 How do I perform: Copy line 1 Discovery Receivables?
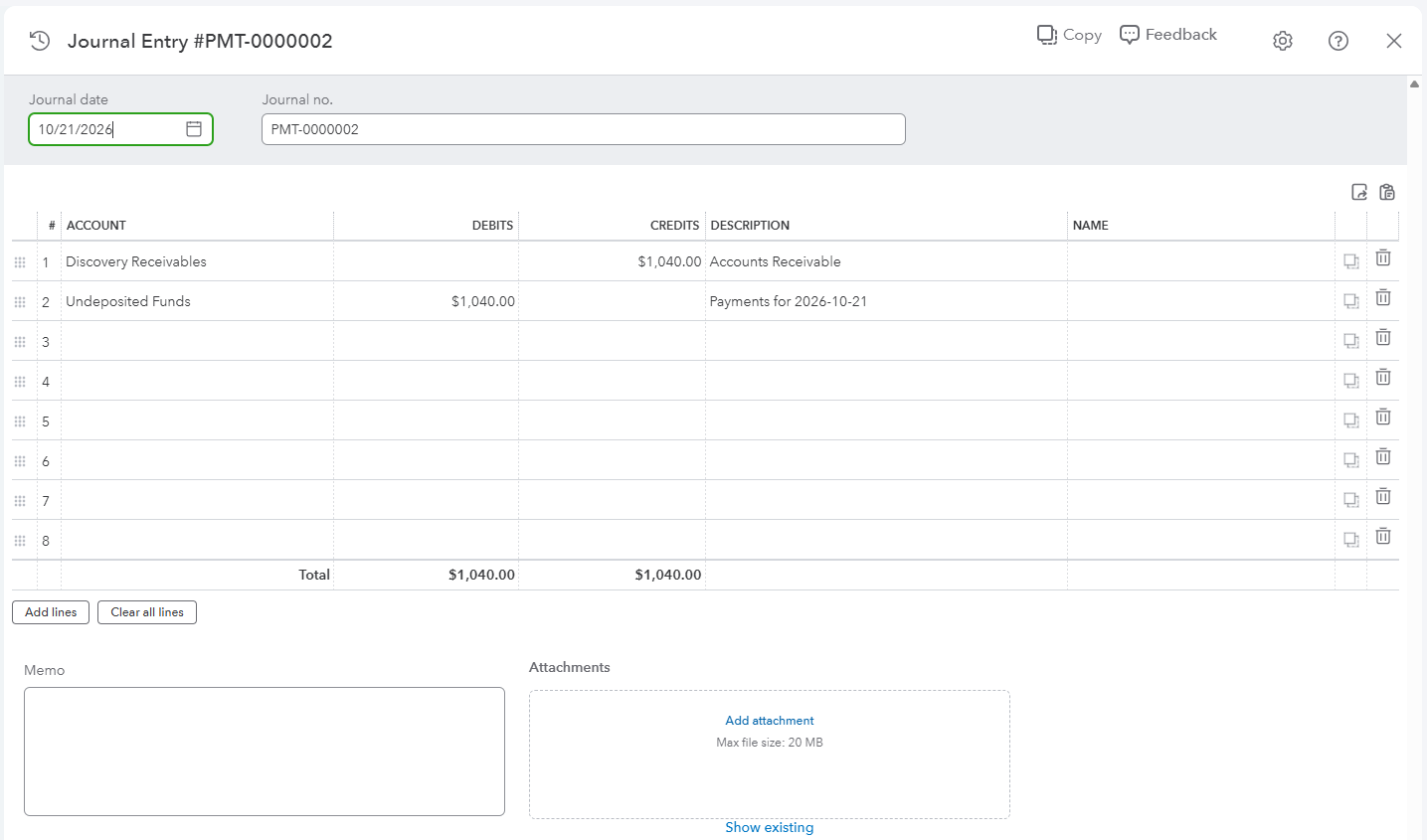click(1351, 261)
